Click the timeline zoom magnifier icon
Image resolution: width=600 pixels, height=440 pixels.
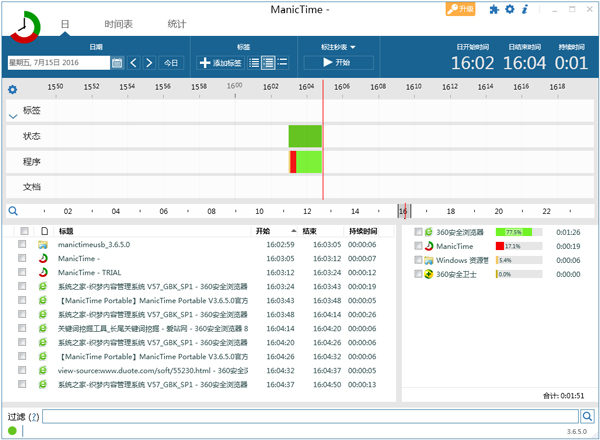click(x=13, y=211)
